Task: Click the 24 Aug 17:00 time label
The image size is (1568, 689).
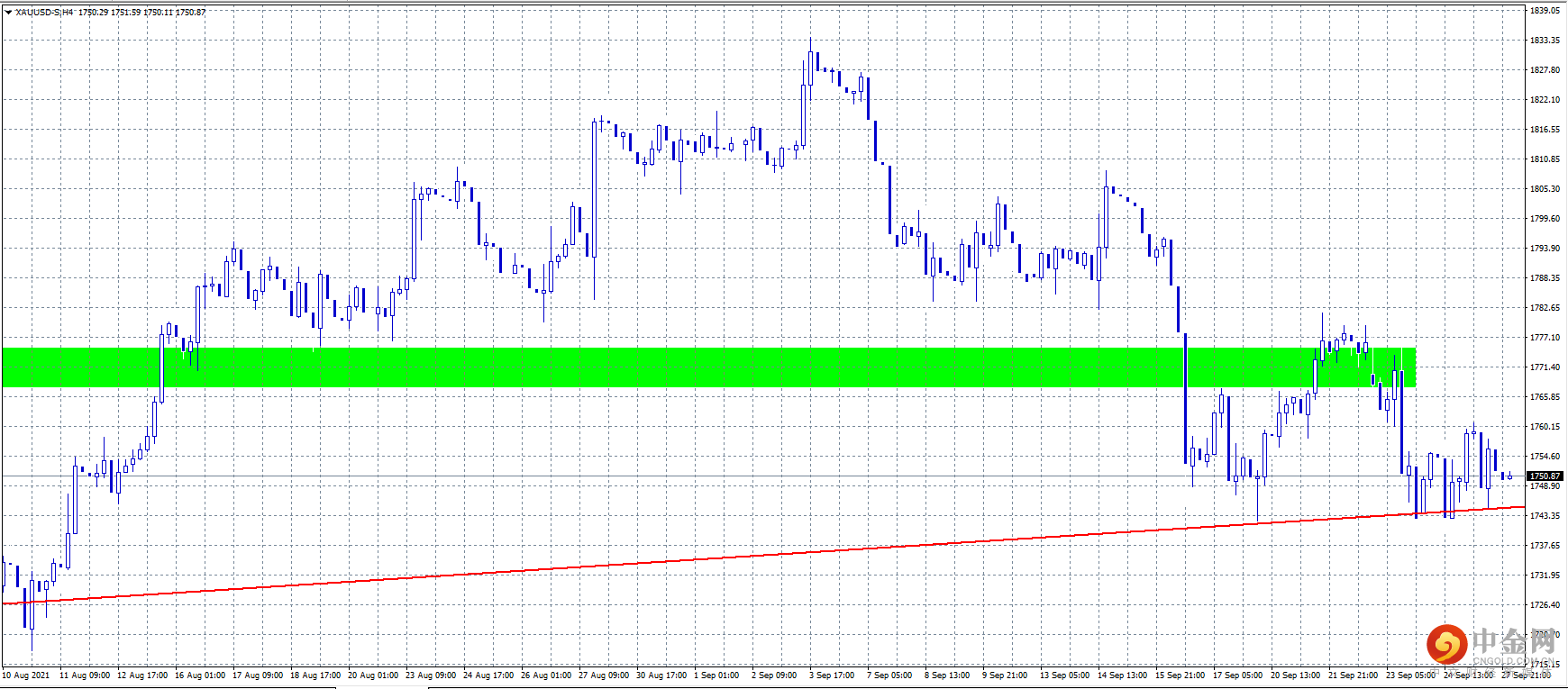Action: pos(488,675)
